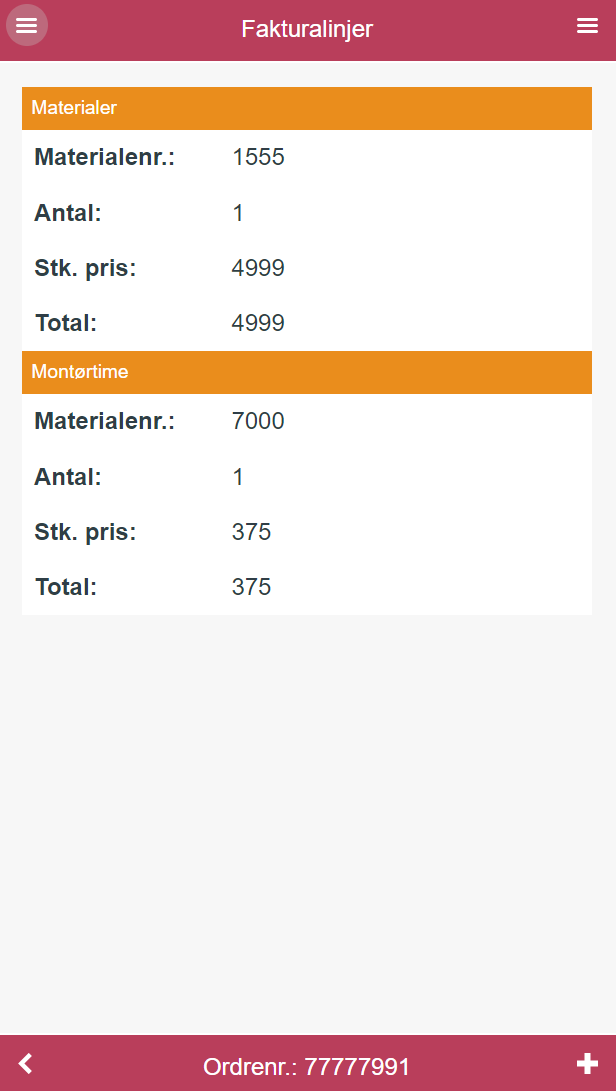Click the Fakturalinjer page title
This screenshot has width=616, height=1091.
(308, 29)
